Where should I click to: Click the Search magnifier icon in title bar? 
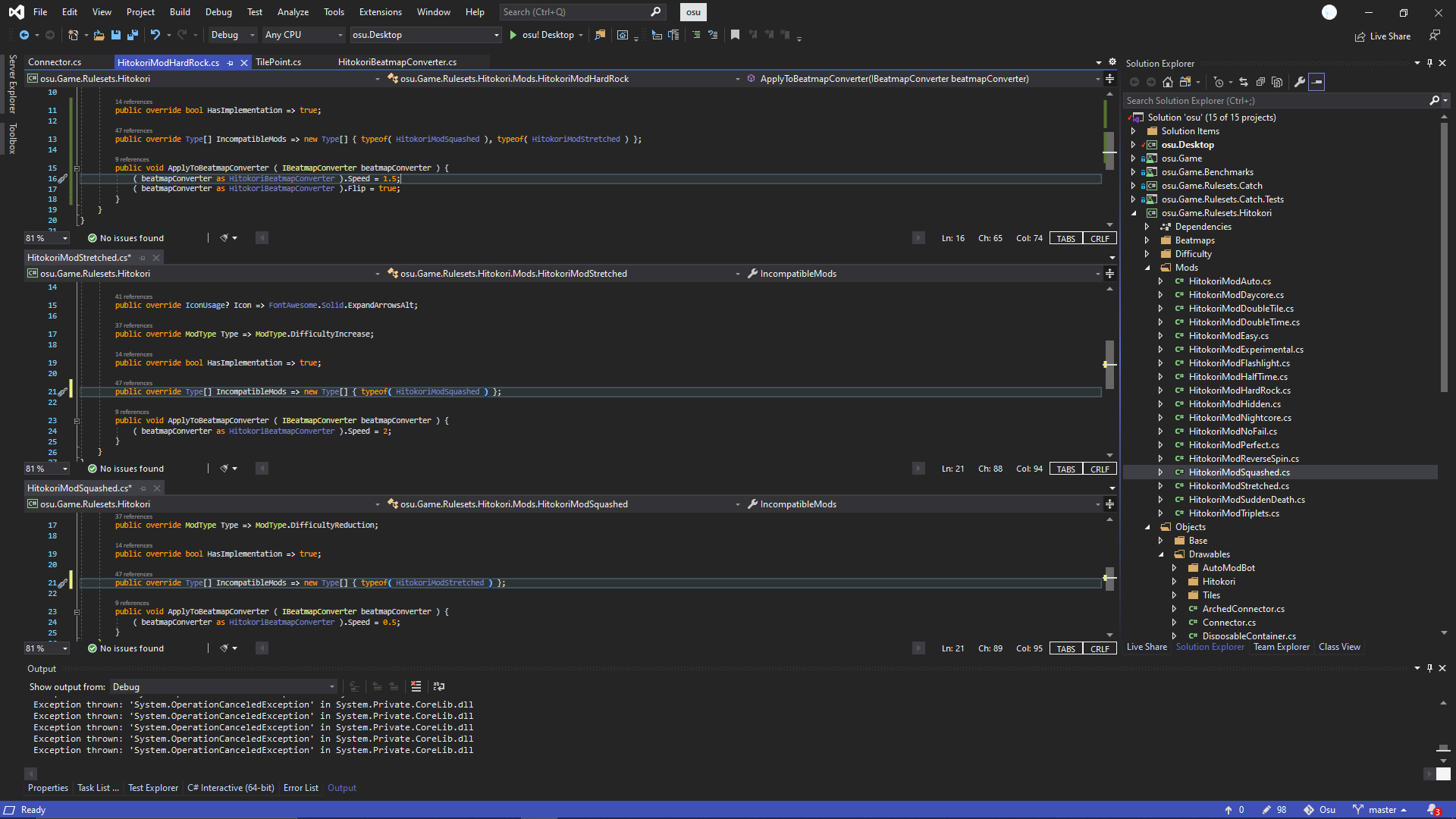pyautogui.click(x=656, y=12)
